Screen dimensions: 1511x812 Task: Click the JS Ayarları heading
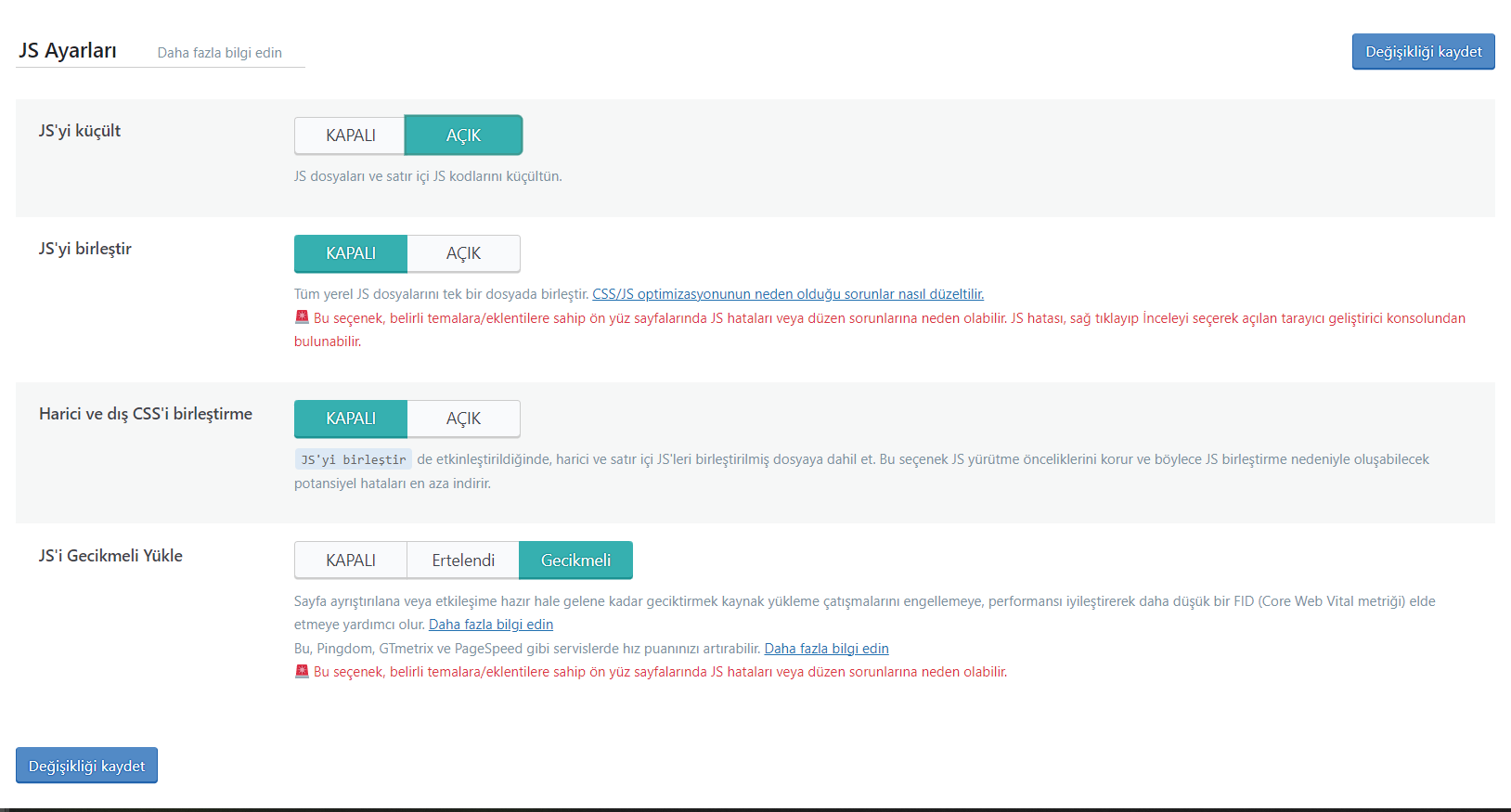pyautogui.click(x=68, y=50)
